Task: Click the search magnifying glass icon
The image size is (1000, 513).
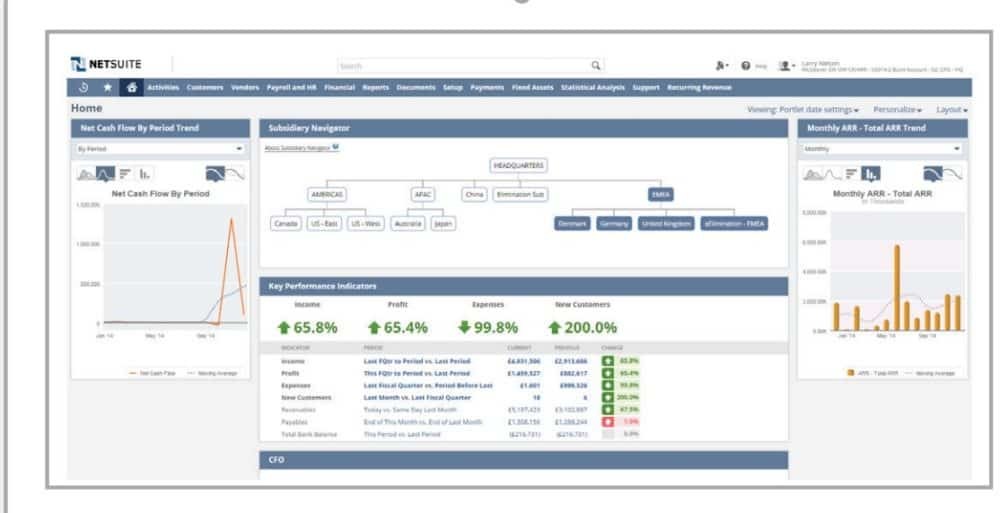Action: [596, 66]
